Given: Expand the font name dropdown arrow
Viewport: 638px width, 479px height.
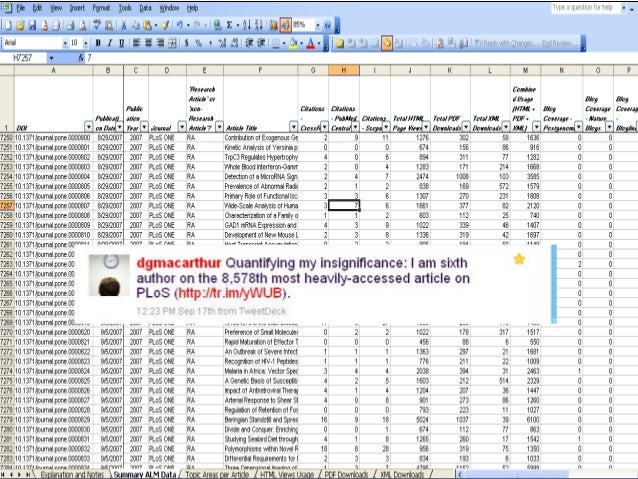Looking at the screenshot, I should [65, 43].
